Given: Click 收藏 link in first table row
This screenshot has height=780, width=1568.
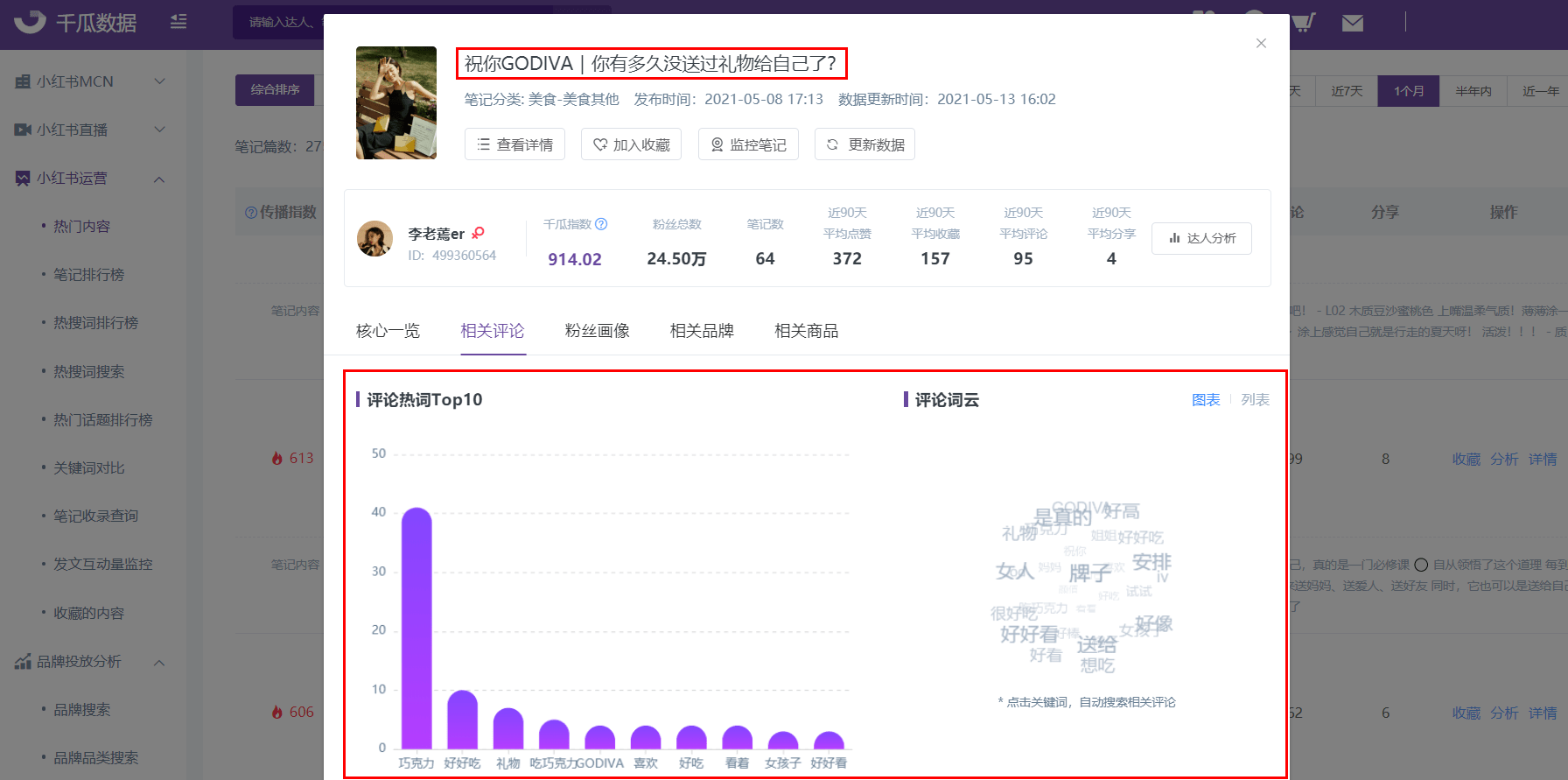Looking at the screenshot, I should 1466,460.
